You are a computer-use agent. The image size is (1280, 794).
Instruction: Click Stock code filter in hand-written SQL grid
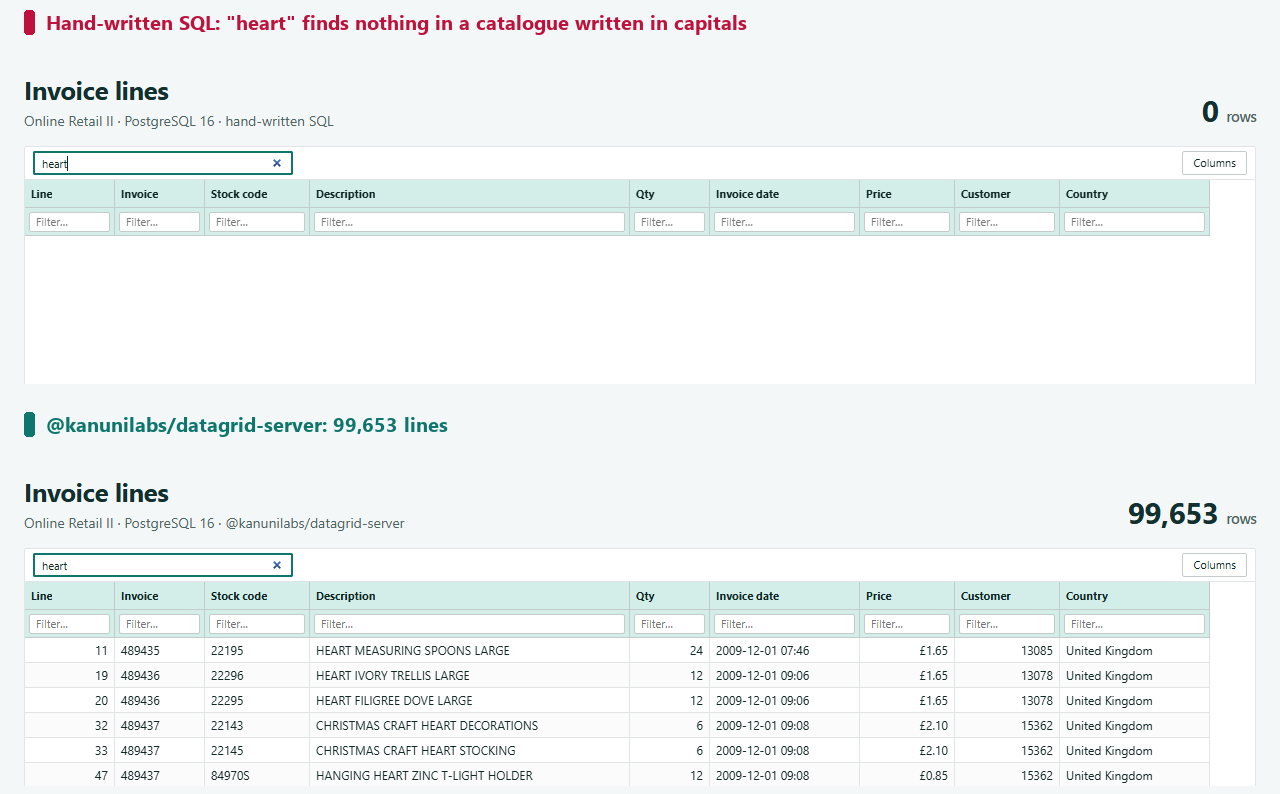(x=257, y=222)
